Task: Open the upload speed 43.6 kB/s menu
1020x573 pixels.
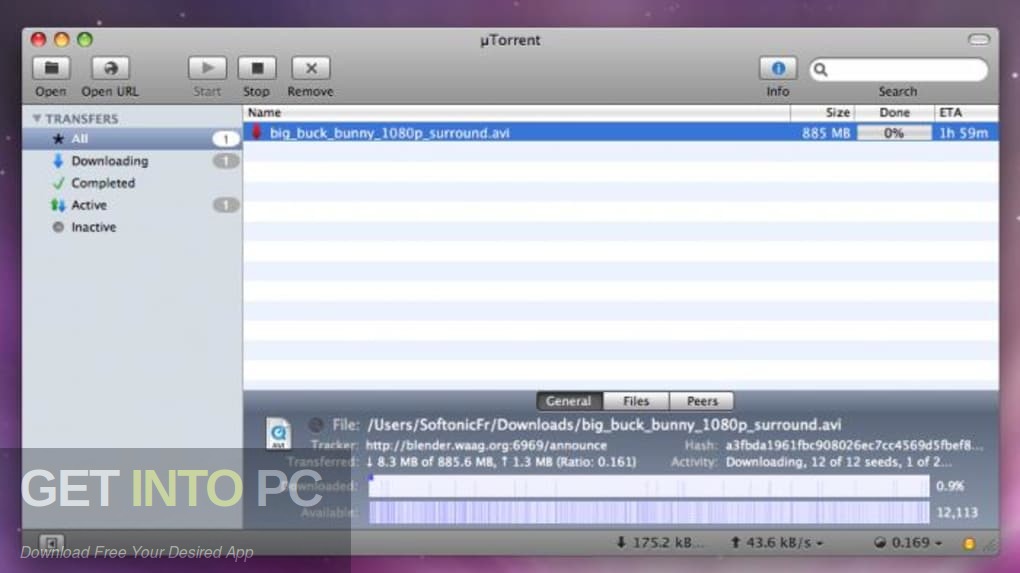Action: point(777,542)
